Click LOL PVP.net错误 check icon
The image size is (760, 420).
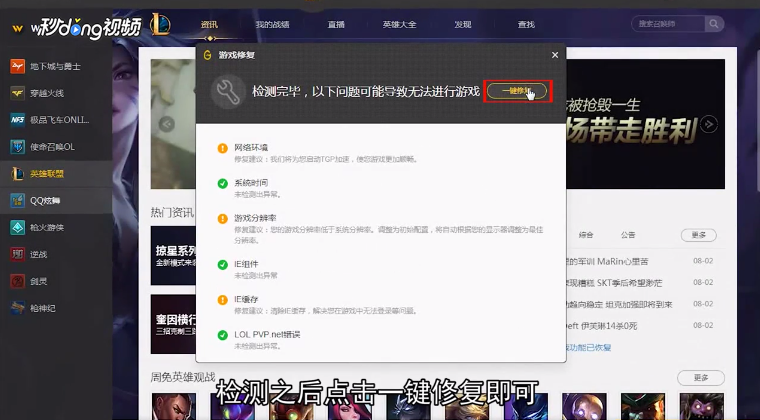point(222,335)
